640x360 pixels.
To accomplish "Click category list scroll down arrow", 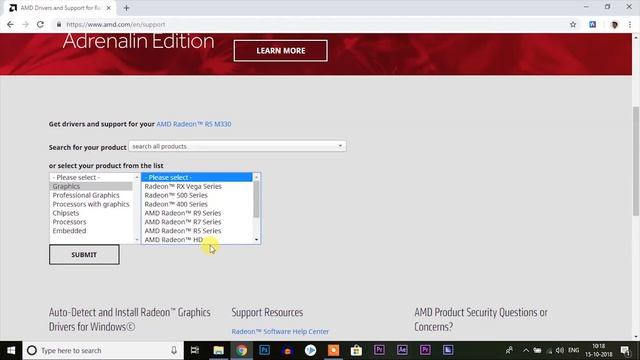I will click(137, 240).
